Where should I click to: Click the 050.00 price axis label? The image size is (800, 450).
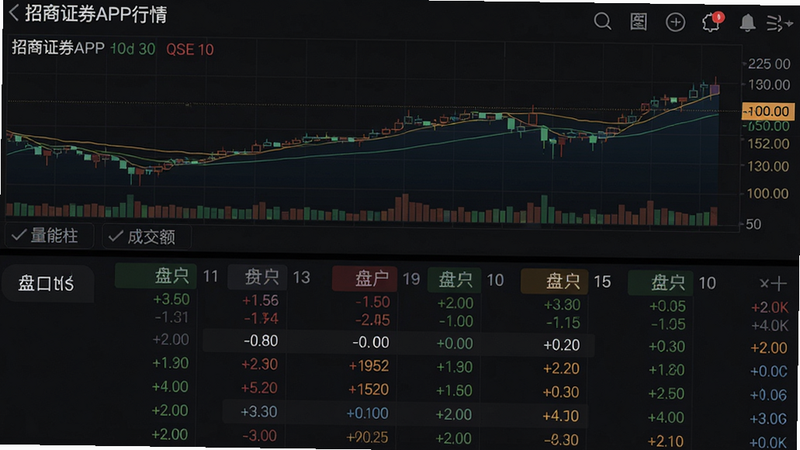pyautogui.click(x=768, y=126)
